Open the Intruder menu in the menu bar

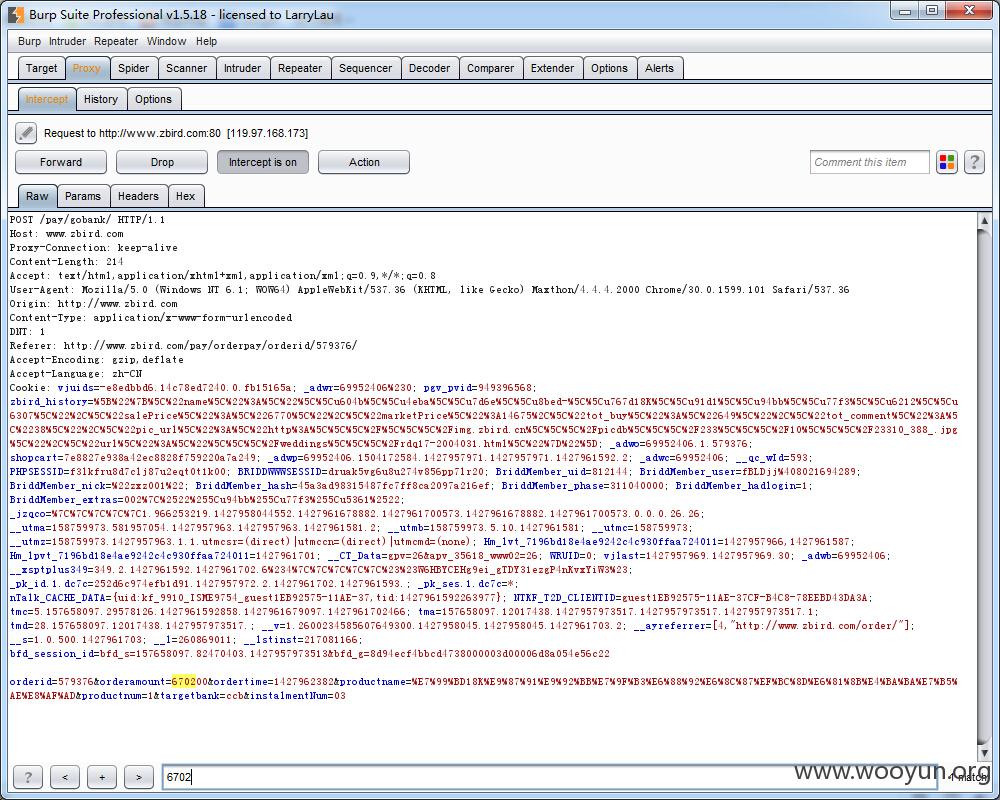68,41
